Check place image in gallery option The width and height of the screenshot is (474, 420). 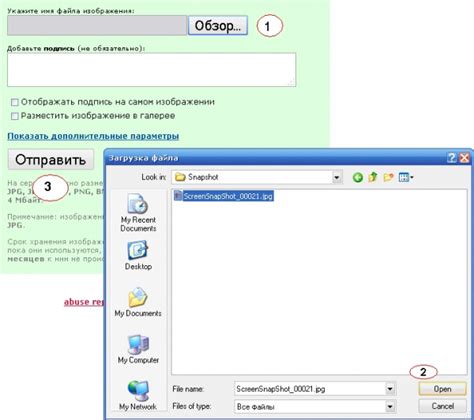tap(15, 116)
